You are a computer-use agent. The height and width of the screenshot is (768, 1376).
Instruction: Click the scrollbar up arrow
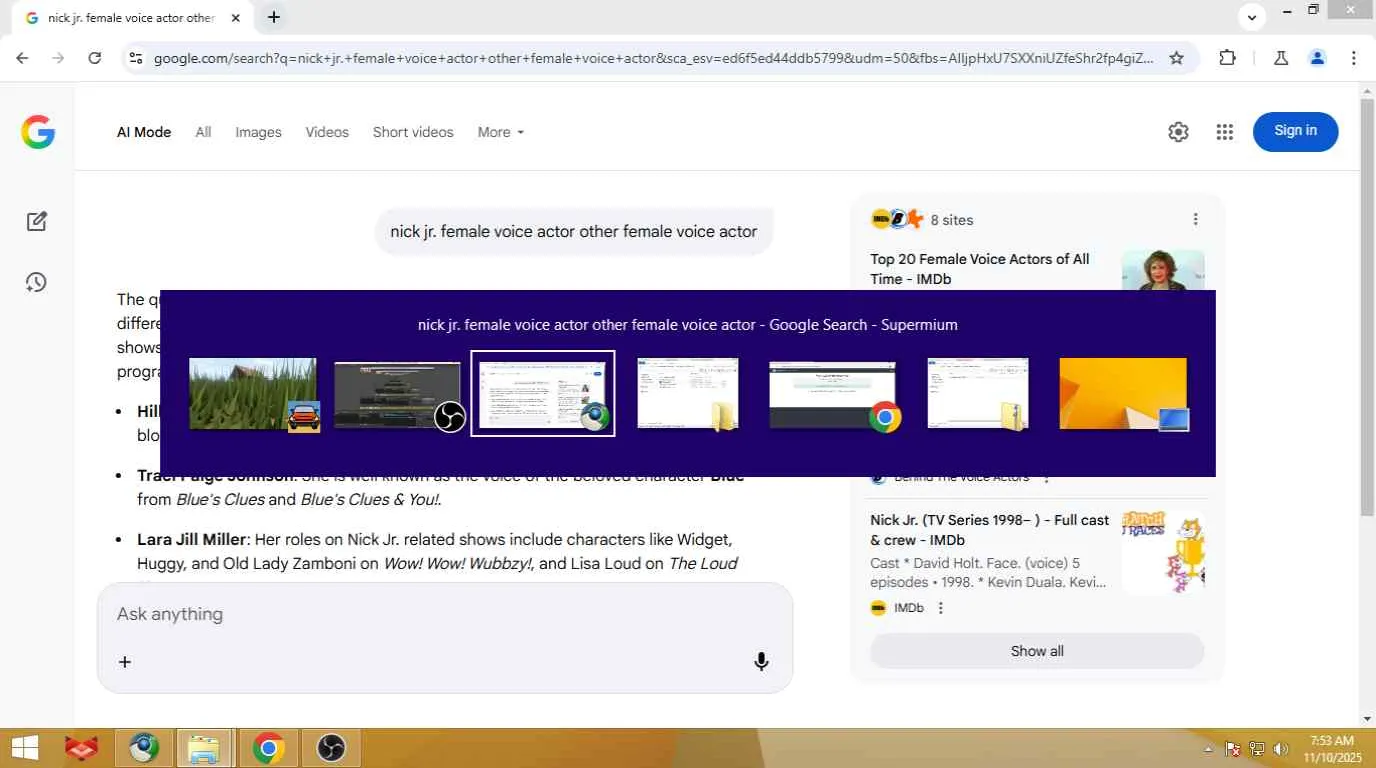pyautogui.click(x=1367, y=92)
